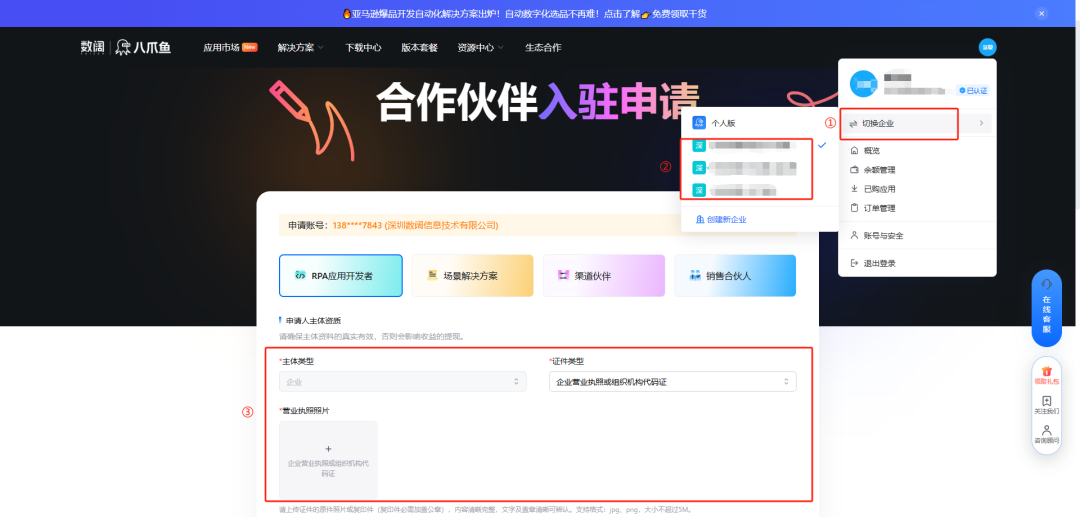Screen dimensions: 1080x517
Task: Close the top promotional banner
Action: coord(1041,13)
